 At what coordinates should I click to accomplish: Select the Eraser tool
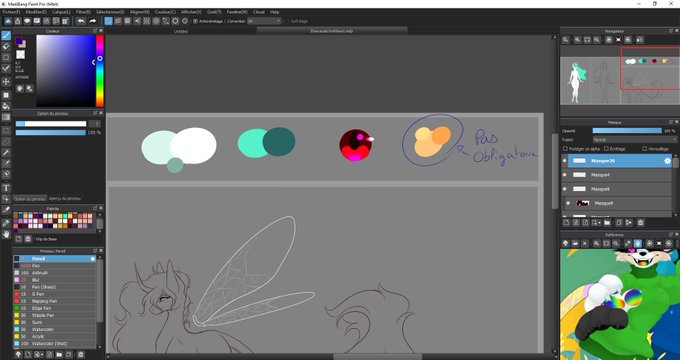[x=6, y=46]
